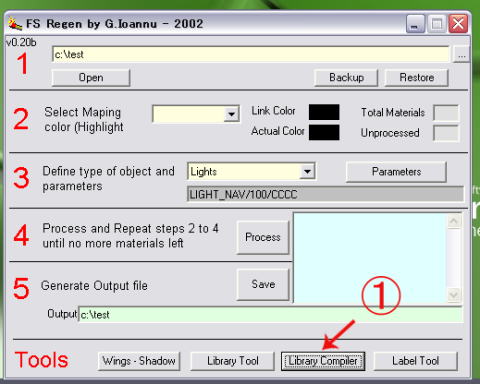This screenshot has height=384, width=480.
Task: Open the Library Tool
Action: [x=233, y=361]
